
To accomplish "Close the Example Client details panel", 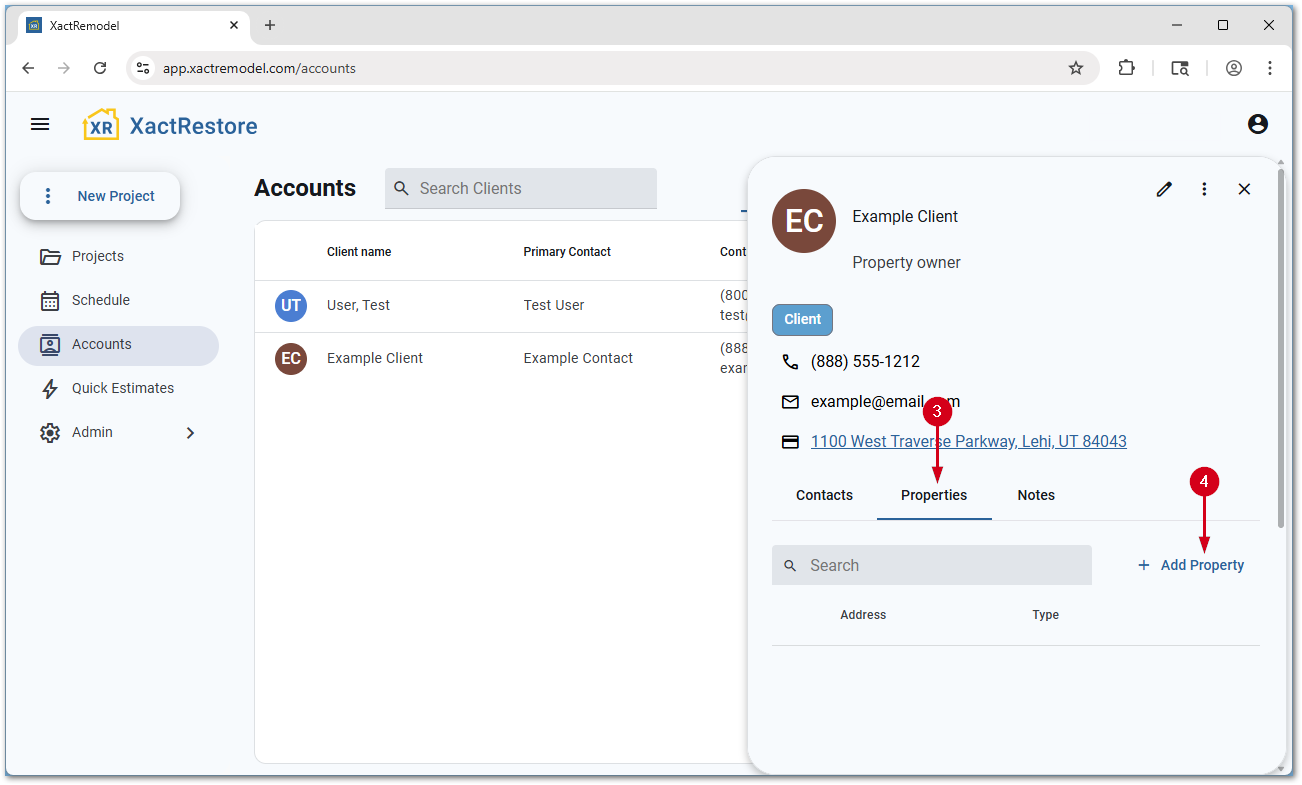I will [1244, 189].
